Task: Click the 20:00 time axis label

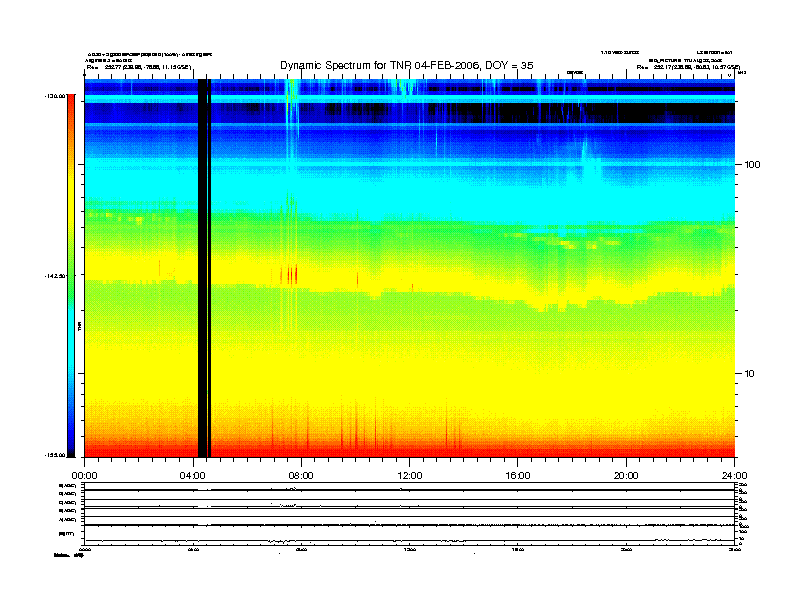Action: point(626,476)
